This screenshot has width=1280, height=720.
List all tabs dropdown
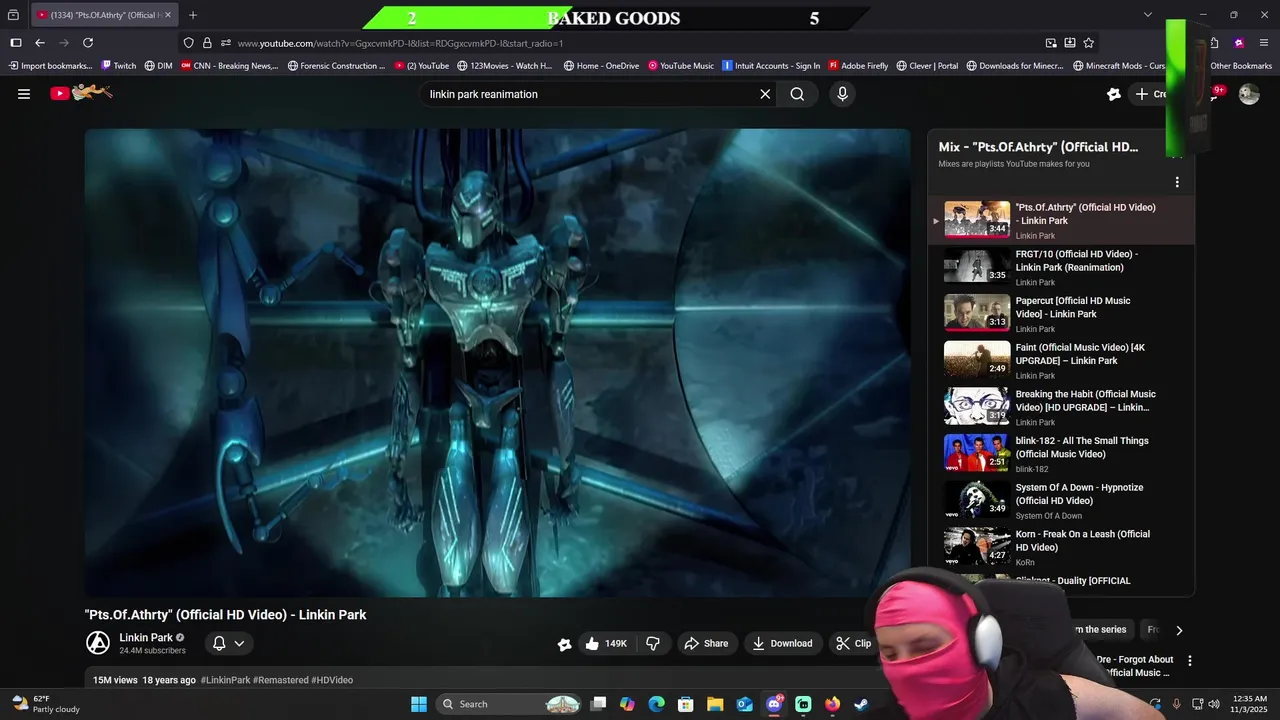(1148, 15)
